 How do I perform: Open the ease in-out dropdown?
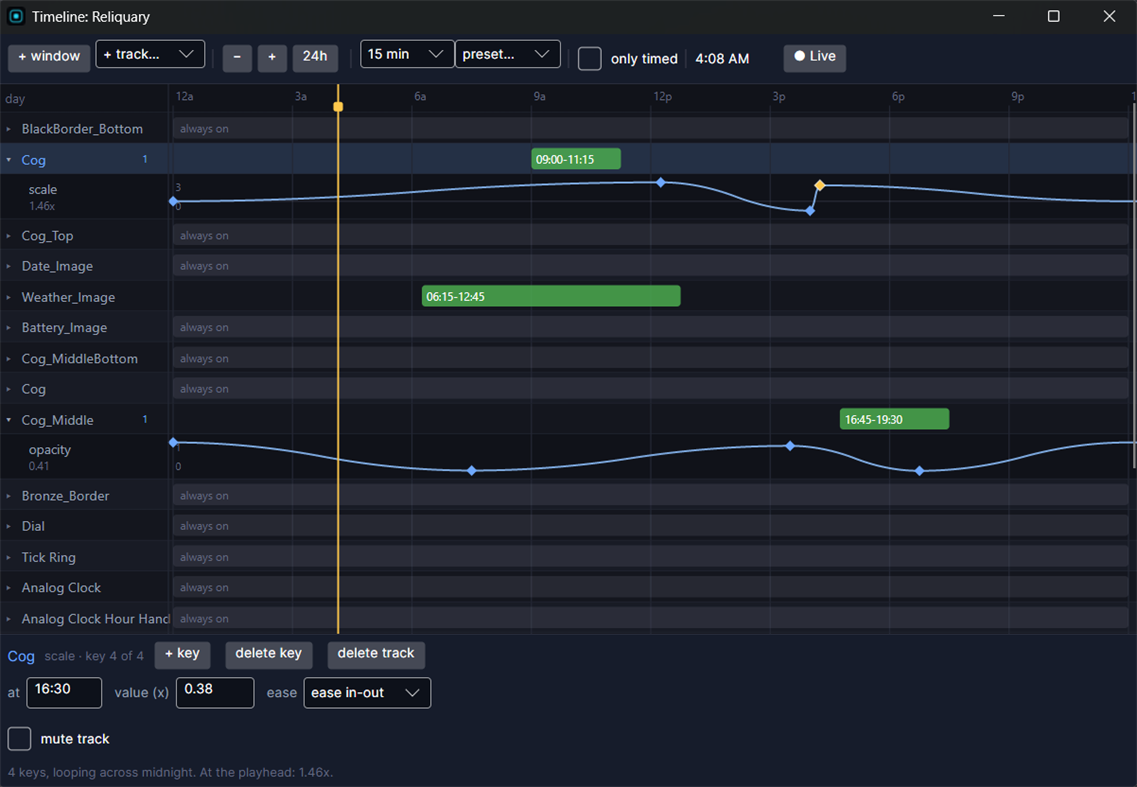[x=367, y=693]
